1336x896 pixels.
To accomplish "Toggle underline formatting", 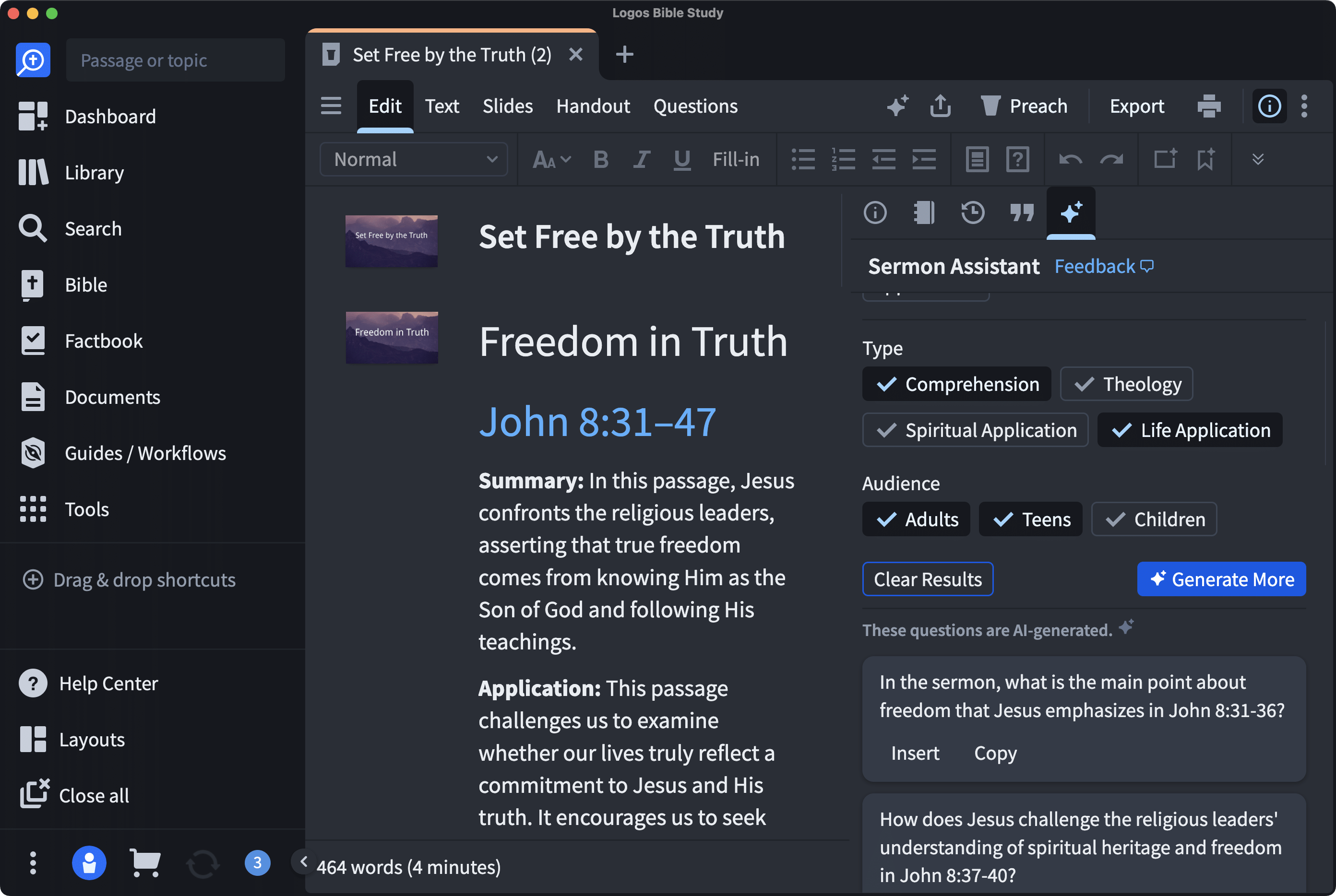I will point(682,160).
